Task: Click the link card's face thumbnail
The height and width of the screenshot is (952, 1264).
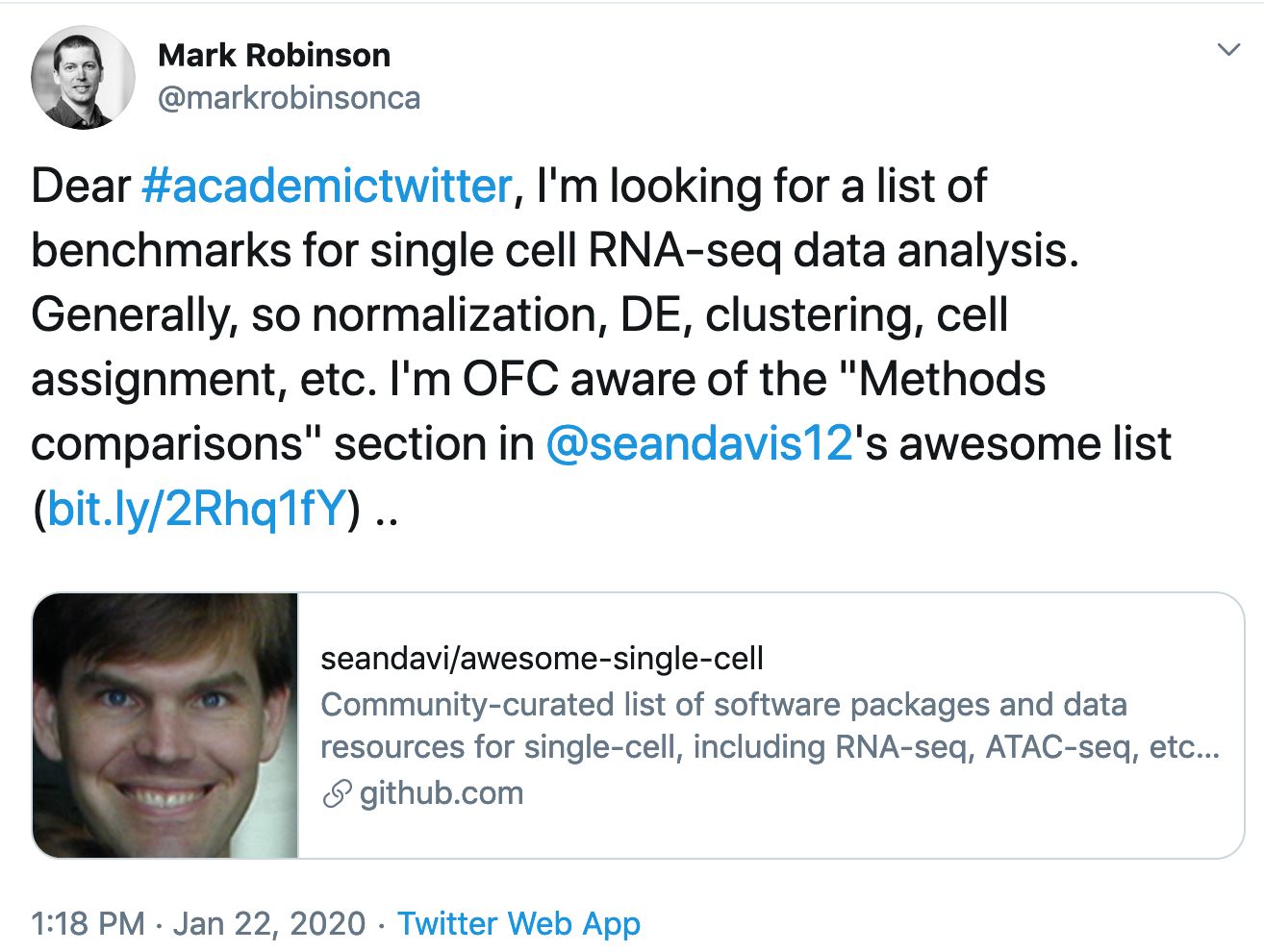Action: point(165,725)
